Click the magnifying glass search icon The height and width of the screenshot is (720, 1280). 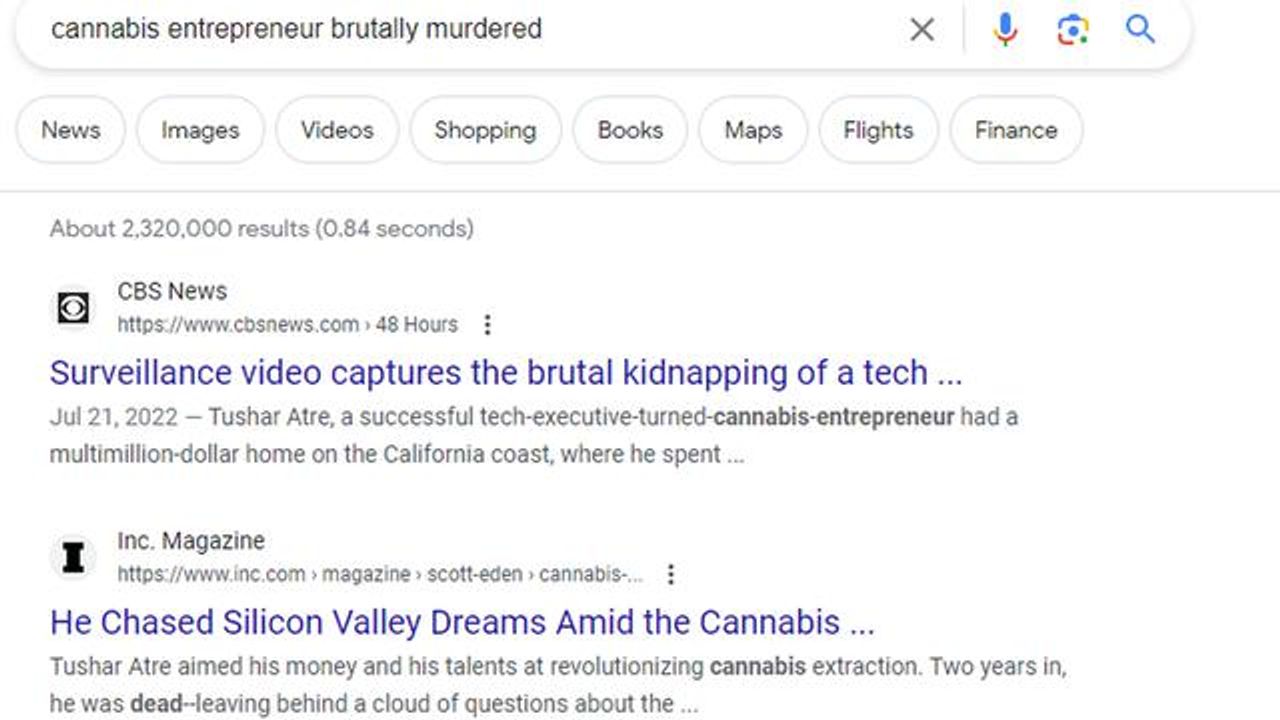pos(1140,30)
